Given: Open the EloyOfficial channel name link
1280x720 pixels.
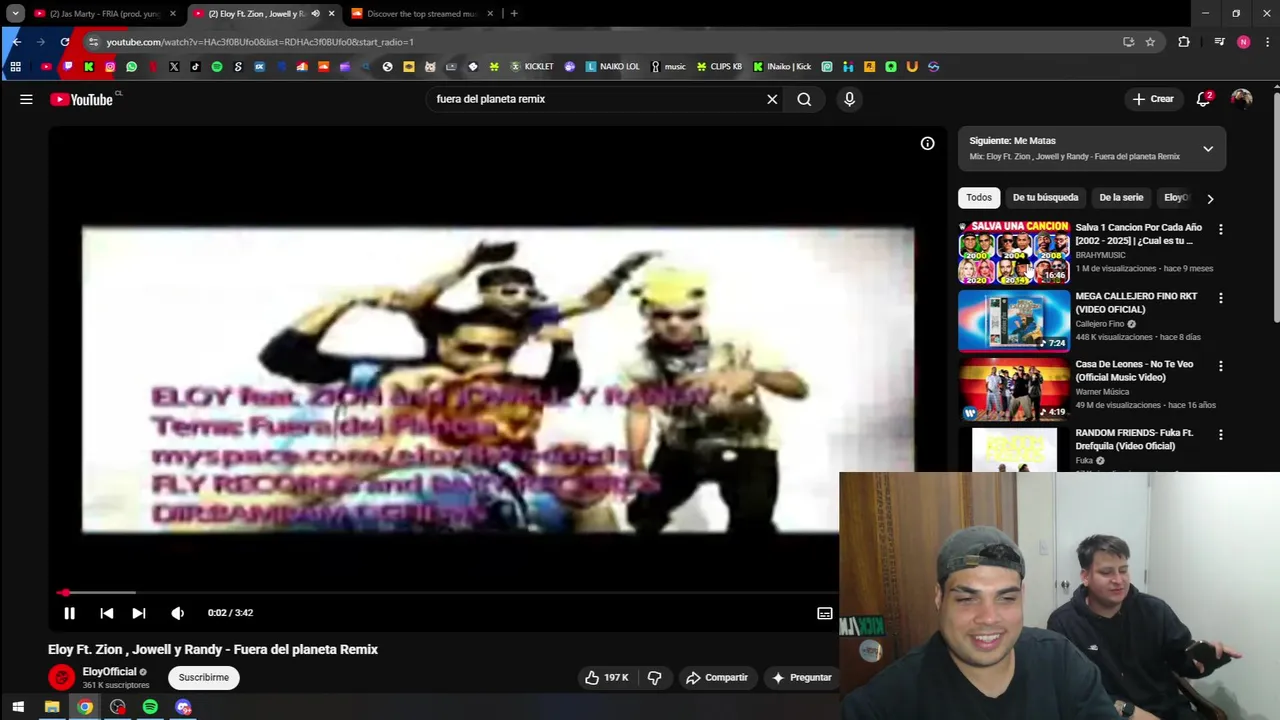Looking at the screenshot, I should pos(109,672).
